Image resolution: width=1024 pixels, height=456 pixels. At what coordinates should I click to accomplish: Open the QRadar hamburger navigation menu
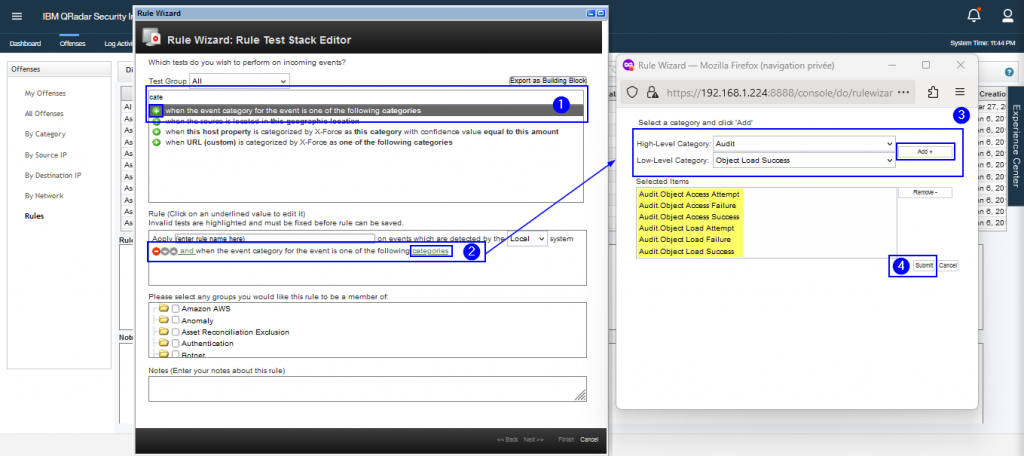coord(17,16)
